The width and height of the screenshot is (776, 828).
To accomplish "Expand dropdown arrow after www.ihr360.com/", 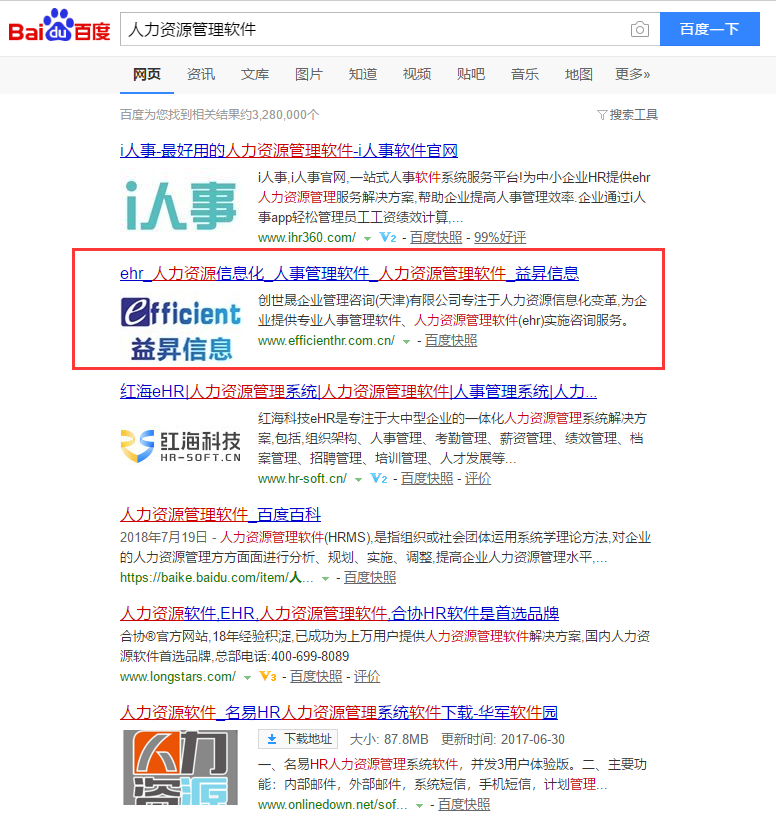I will point(367,239).
